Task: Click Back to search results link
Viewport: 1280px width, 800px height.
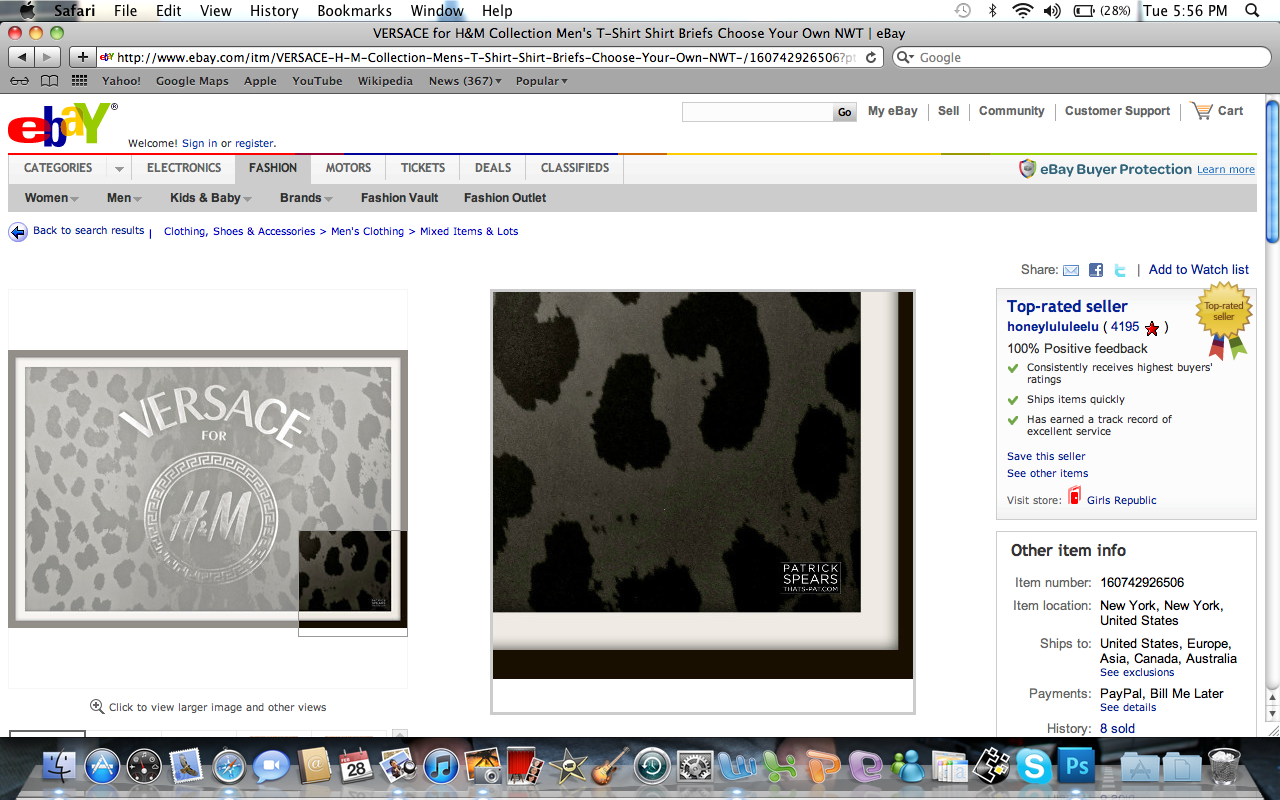Action: pos(89,231)
